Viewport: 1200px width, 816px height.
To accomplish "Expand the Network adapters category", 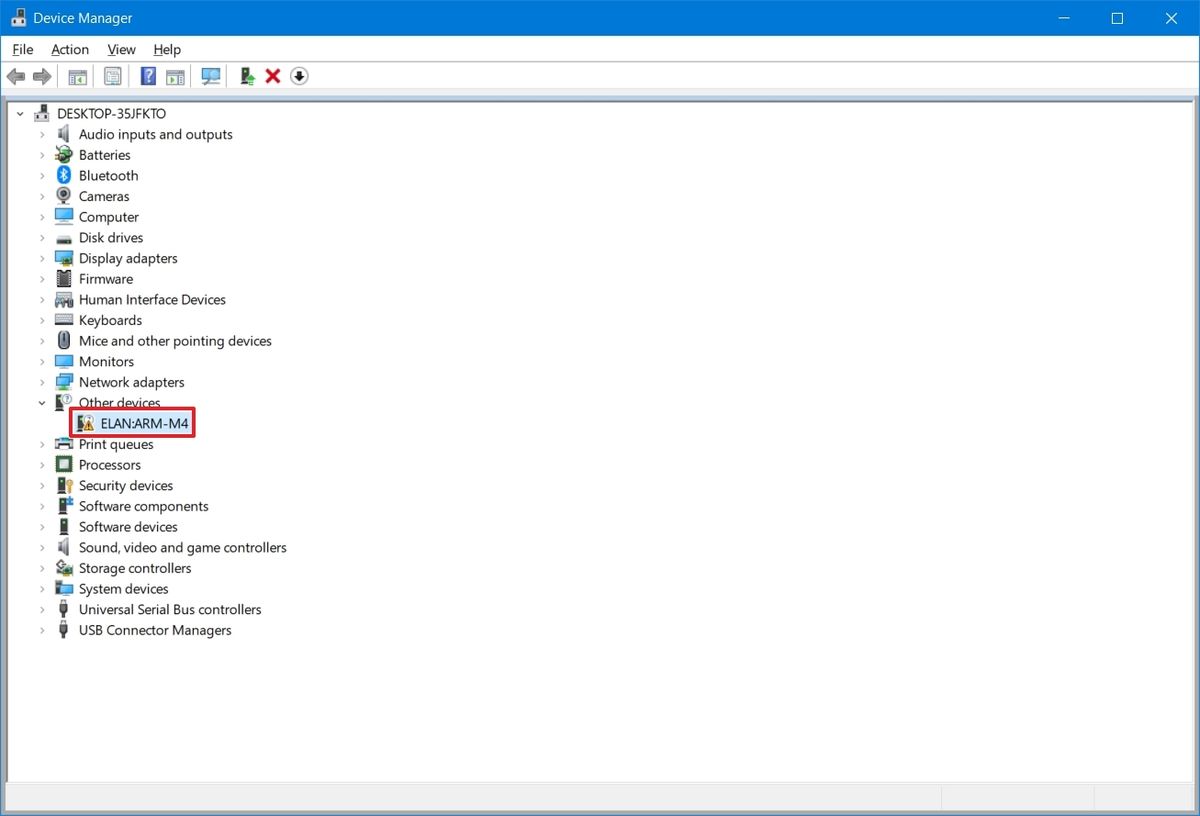I will pos(41,382).
